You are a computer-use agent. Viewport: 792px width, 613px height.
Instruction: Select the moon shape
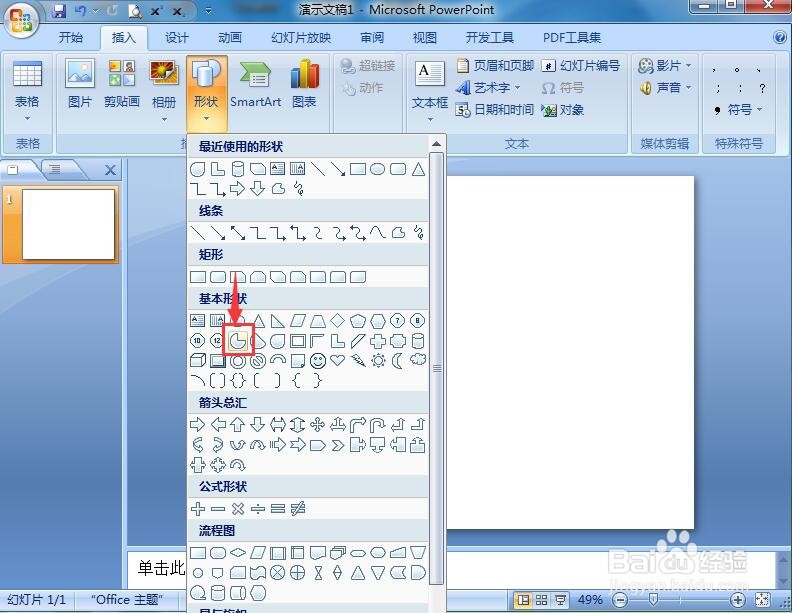coord(398,361)
